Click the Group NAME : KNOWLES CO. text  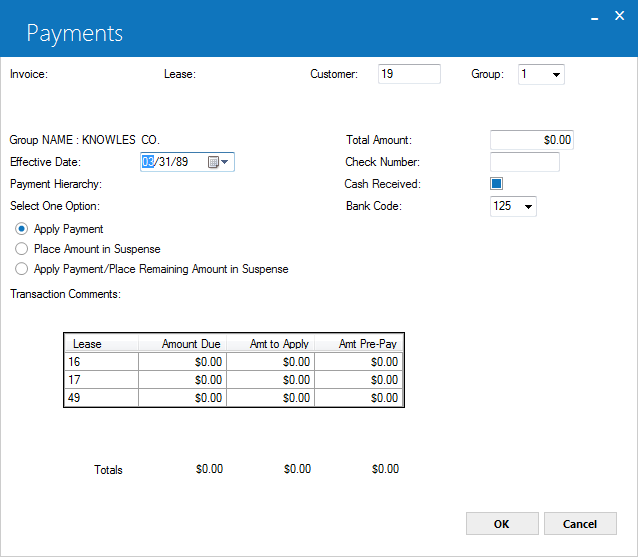[x=85, y=140]
